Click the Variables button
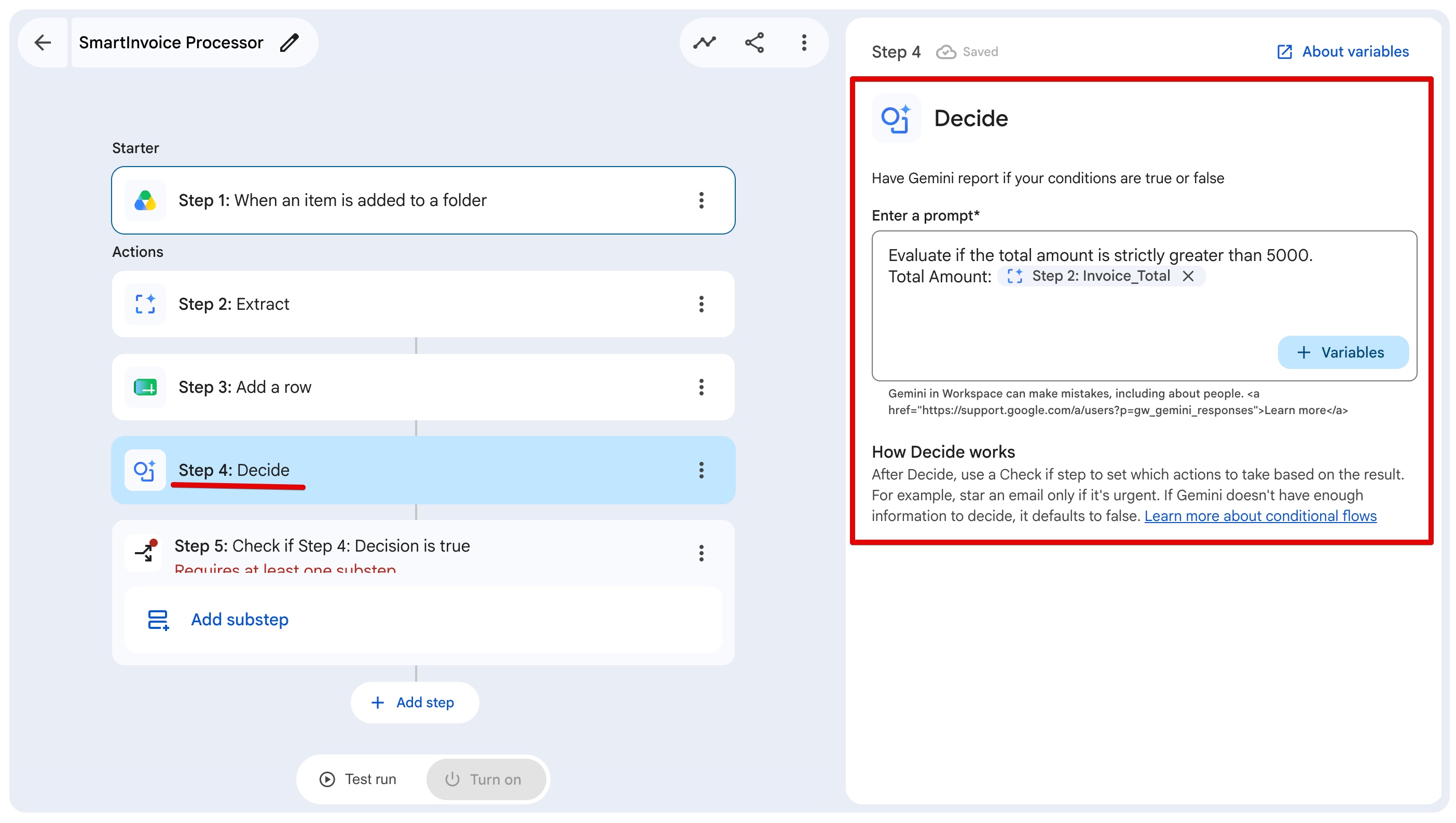Screen dimensions: 1456x823 point(1343,353)
